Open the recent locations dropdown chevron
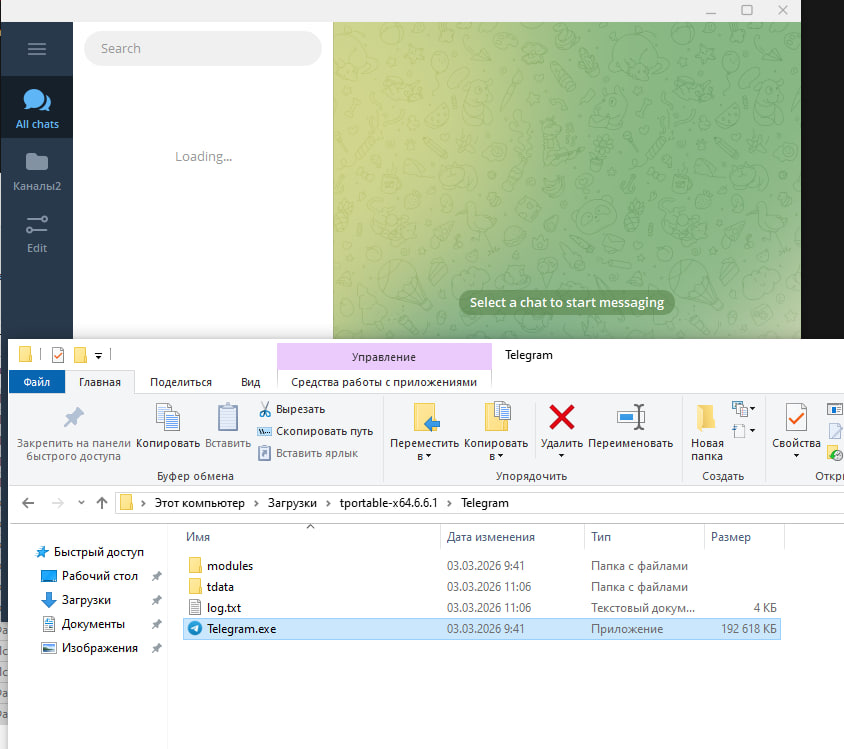 click(x=81, y=503)
